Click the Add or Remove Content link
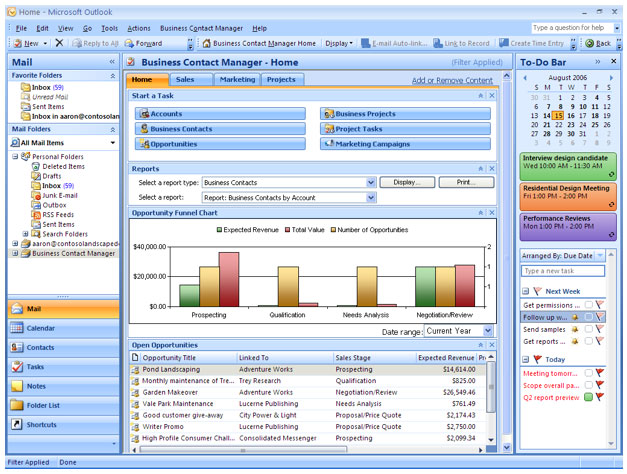Image resolution: width=627 pixels, height=474 pixels. pyautogui.click(x=452, y=80)
